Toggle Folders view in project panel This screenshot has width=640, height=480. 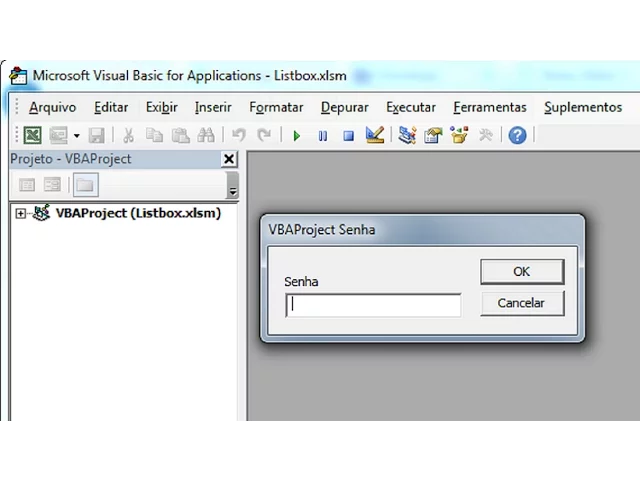85,185
